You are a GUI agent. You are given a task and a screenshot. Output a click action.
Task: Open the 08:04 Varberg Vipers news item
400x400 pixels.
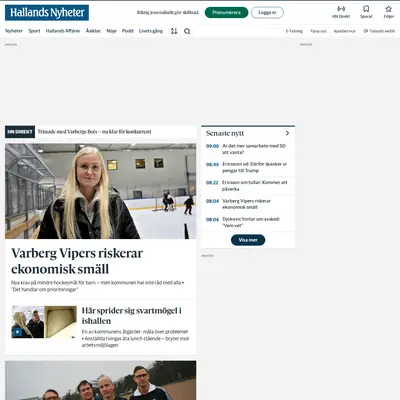point(248,204)
